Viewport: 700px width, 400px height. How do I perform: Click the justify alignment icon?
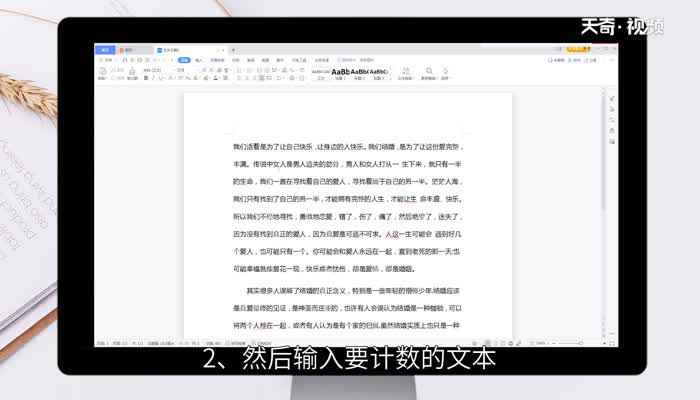tap(262, 78)
